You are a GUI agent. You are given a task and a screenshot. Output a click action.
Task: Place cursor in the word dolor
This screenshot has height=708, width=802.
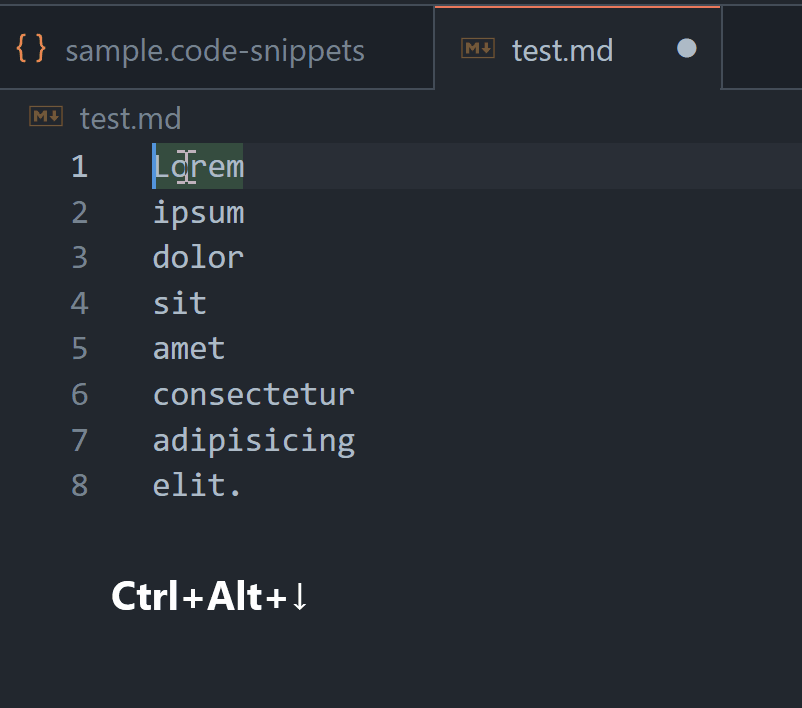198,258
